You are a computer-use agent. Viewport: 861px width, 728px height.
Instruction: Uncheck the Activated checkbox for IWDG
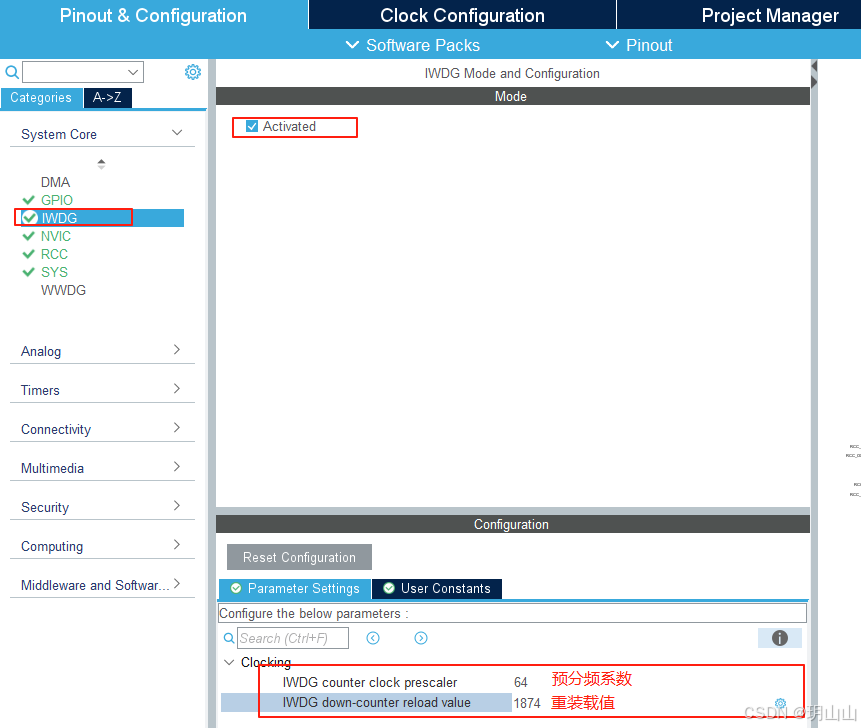pos(252,126)
